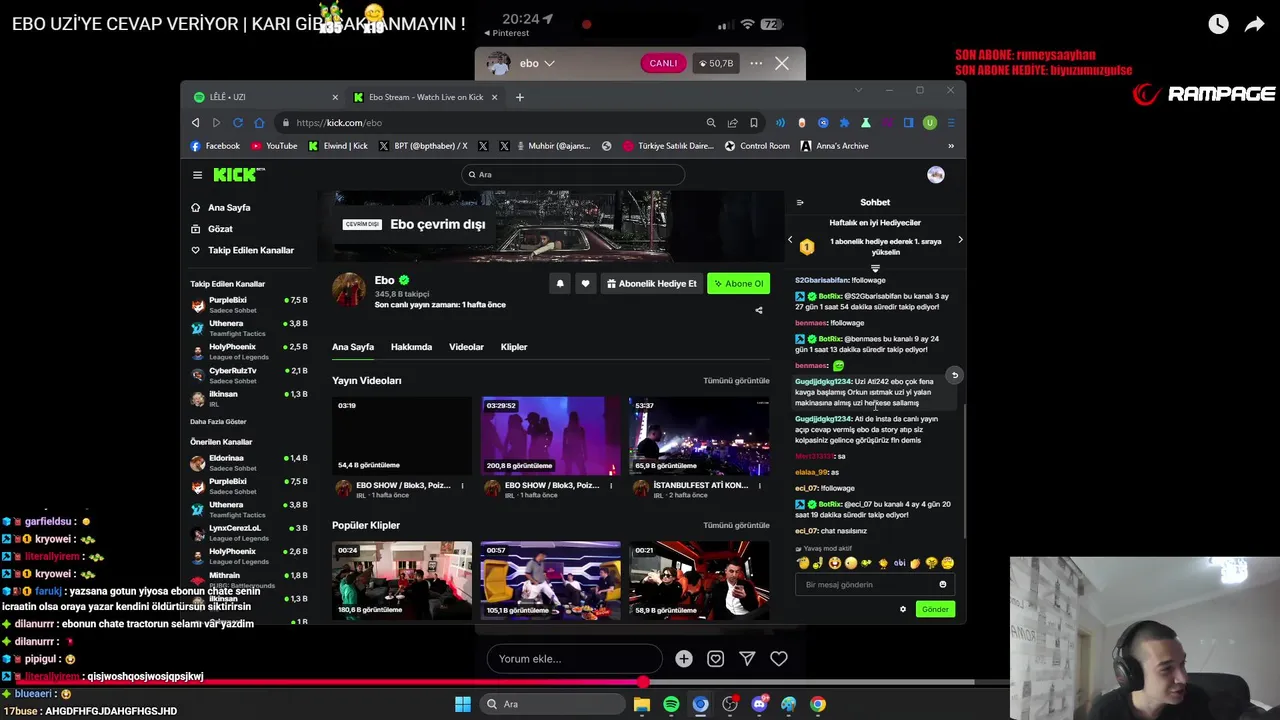1280x720 pixels.
Task: Click the Abone Ol button
Action: (738, 284)
